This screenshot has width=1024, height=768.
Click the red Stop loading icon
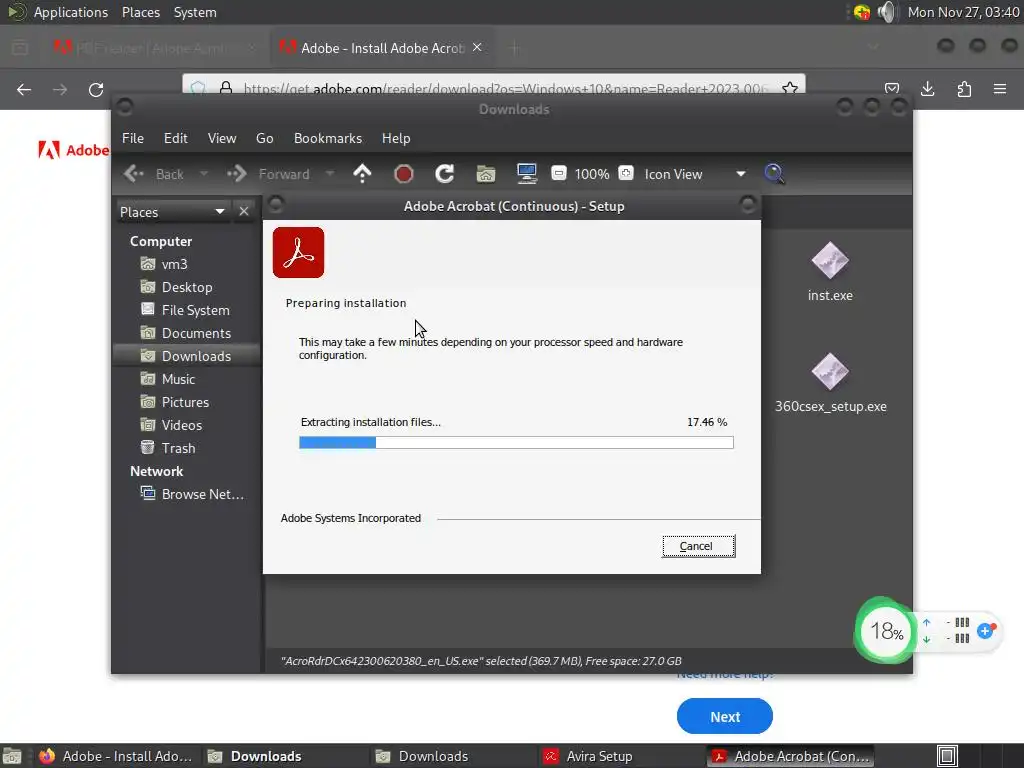pyautogui.click(x=404, y=174)
